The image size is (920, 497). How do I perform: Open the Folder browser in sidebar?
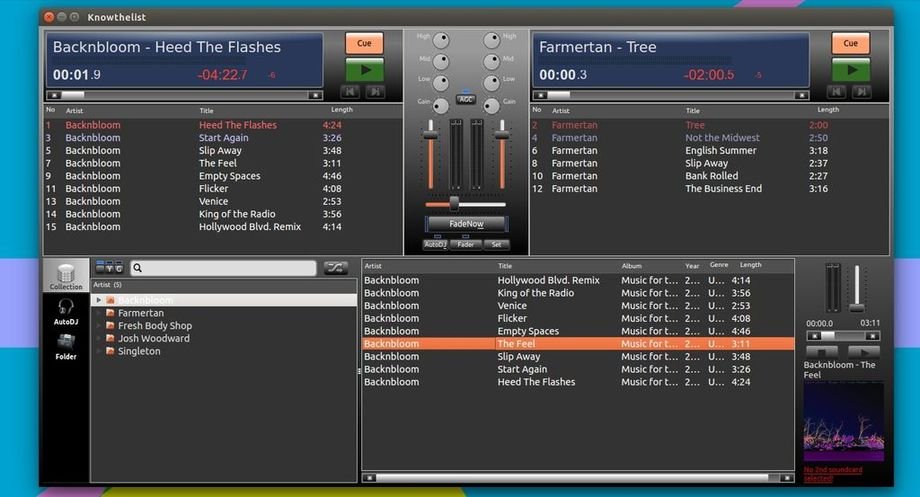66,345
